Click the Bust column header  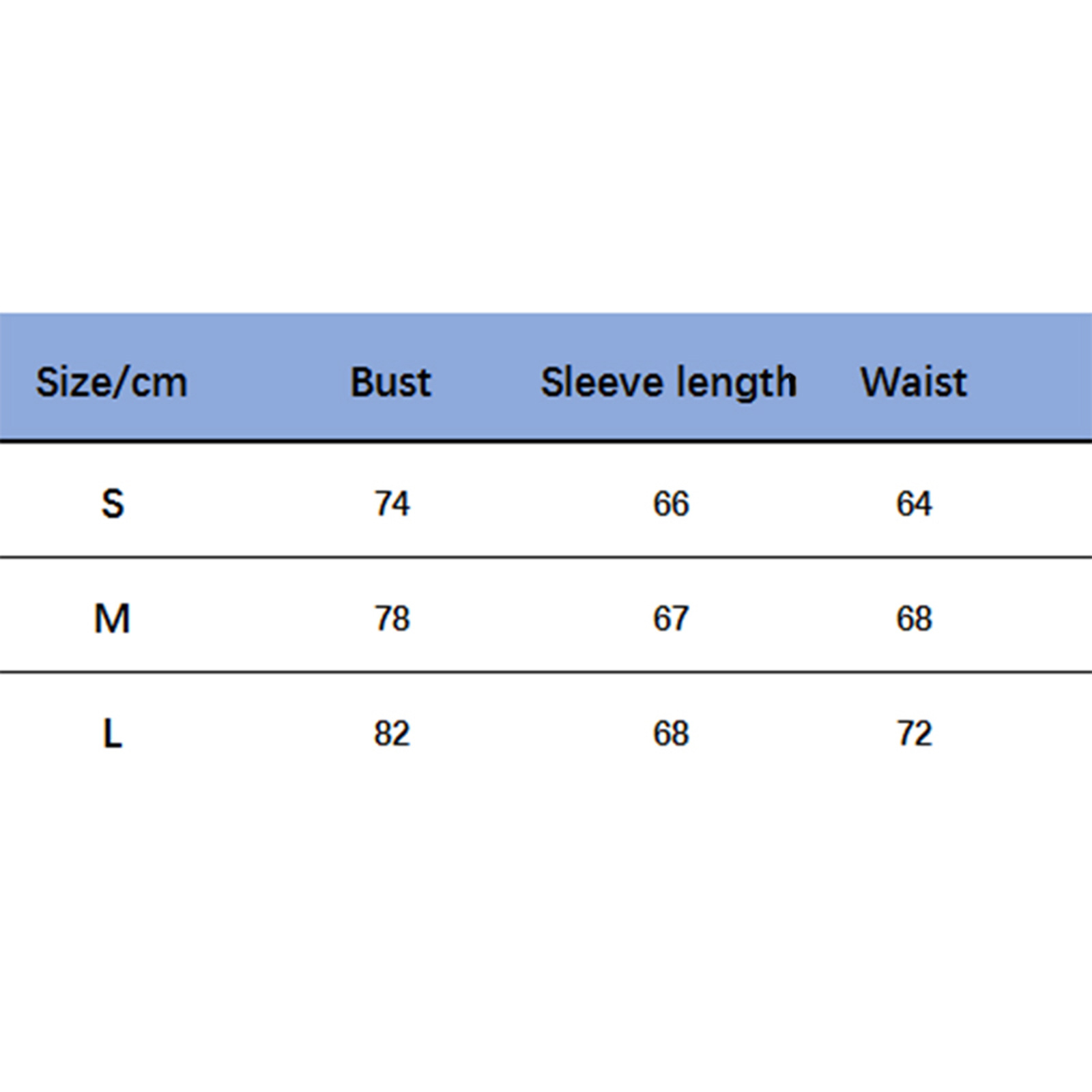point(390,382)
